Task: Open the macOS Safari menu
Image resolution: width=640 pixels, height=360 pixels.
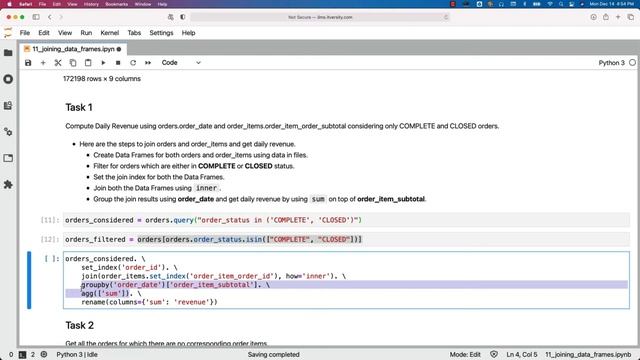Action: [26, 4]
